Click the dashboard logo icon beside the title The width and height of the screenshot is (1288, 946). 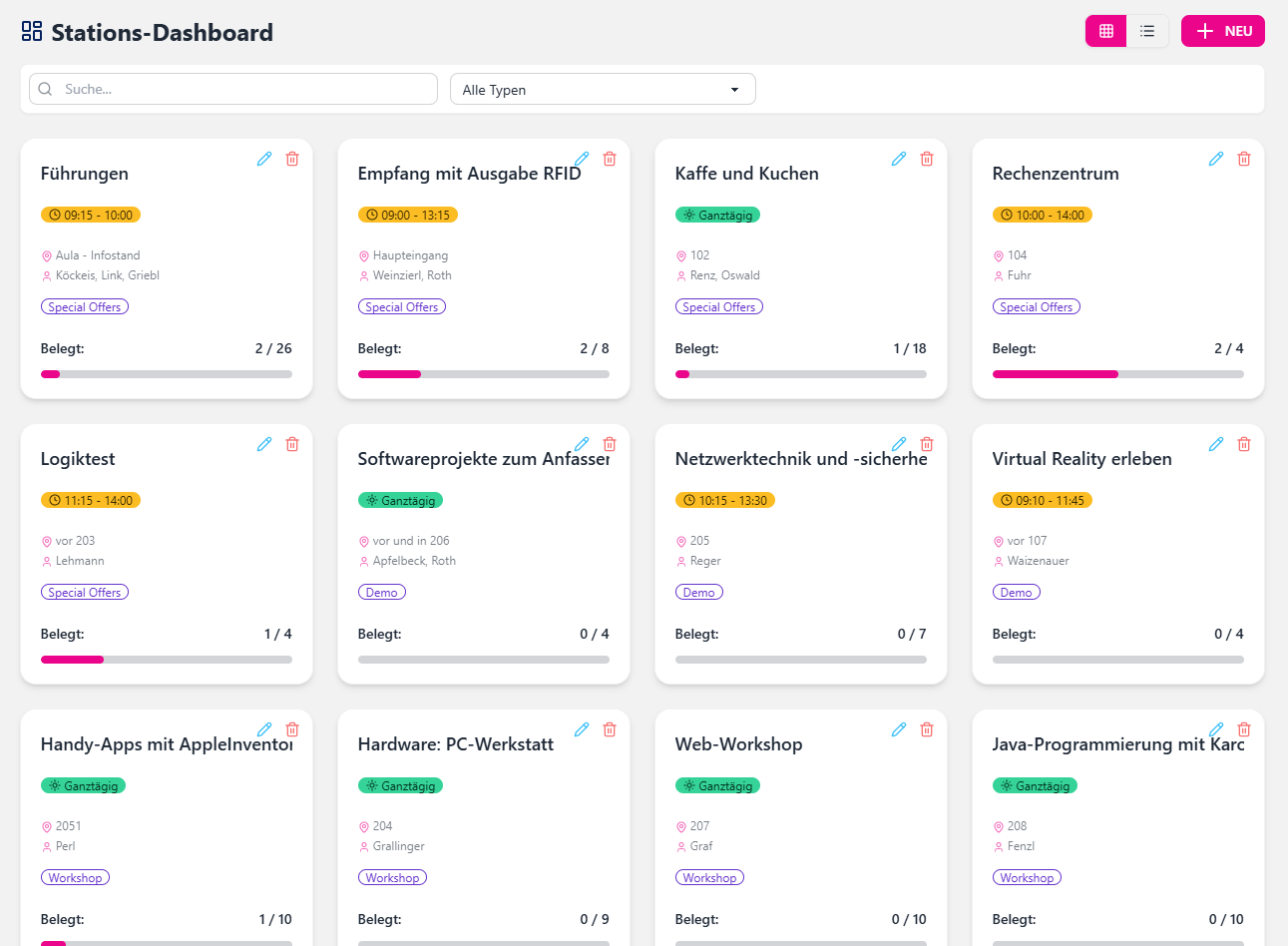32,32
